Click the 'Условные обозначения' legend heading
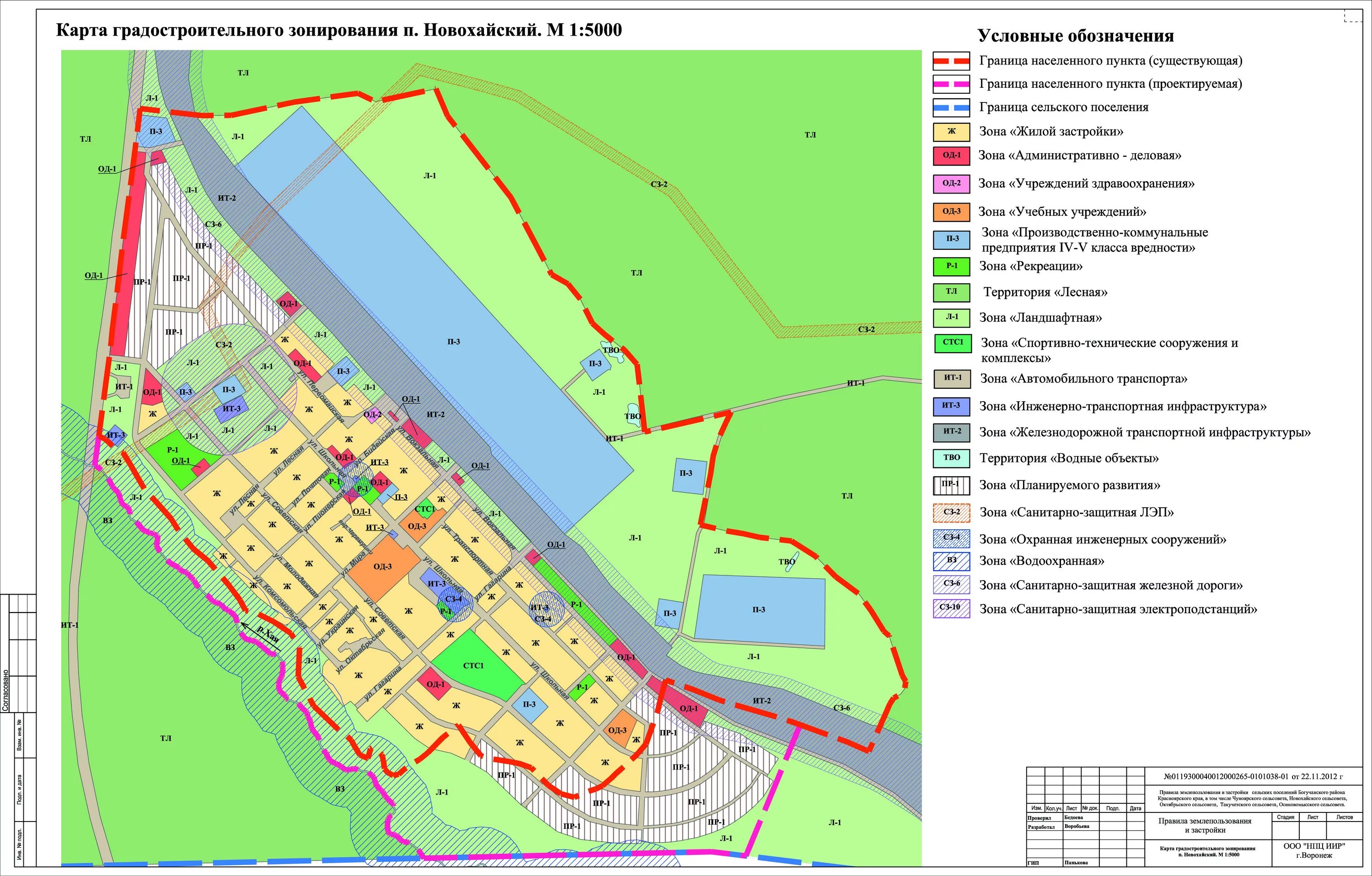The image size is (1372, 876). click(1075, 36)
